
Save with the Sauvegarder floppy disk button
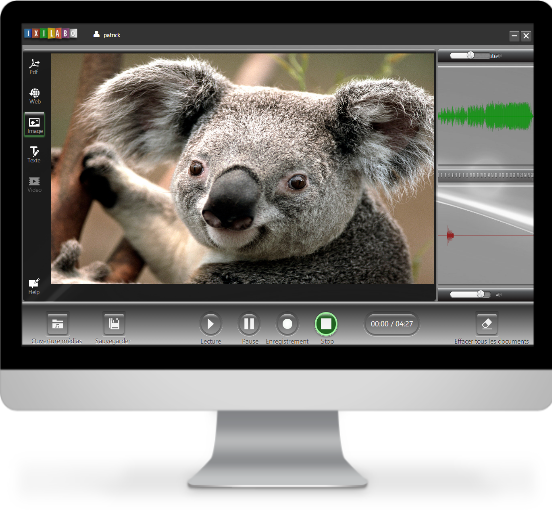click(x=114, y=323)
